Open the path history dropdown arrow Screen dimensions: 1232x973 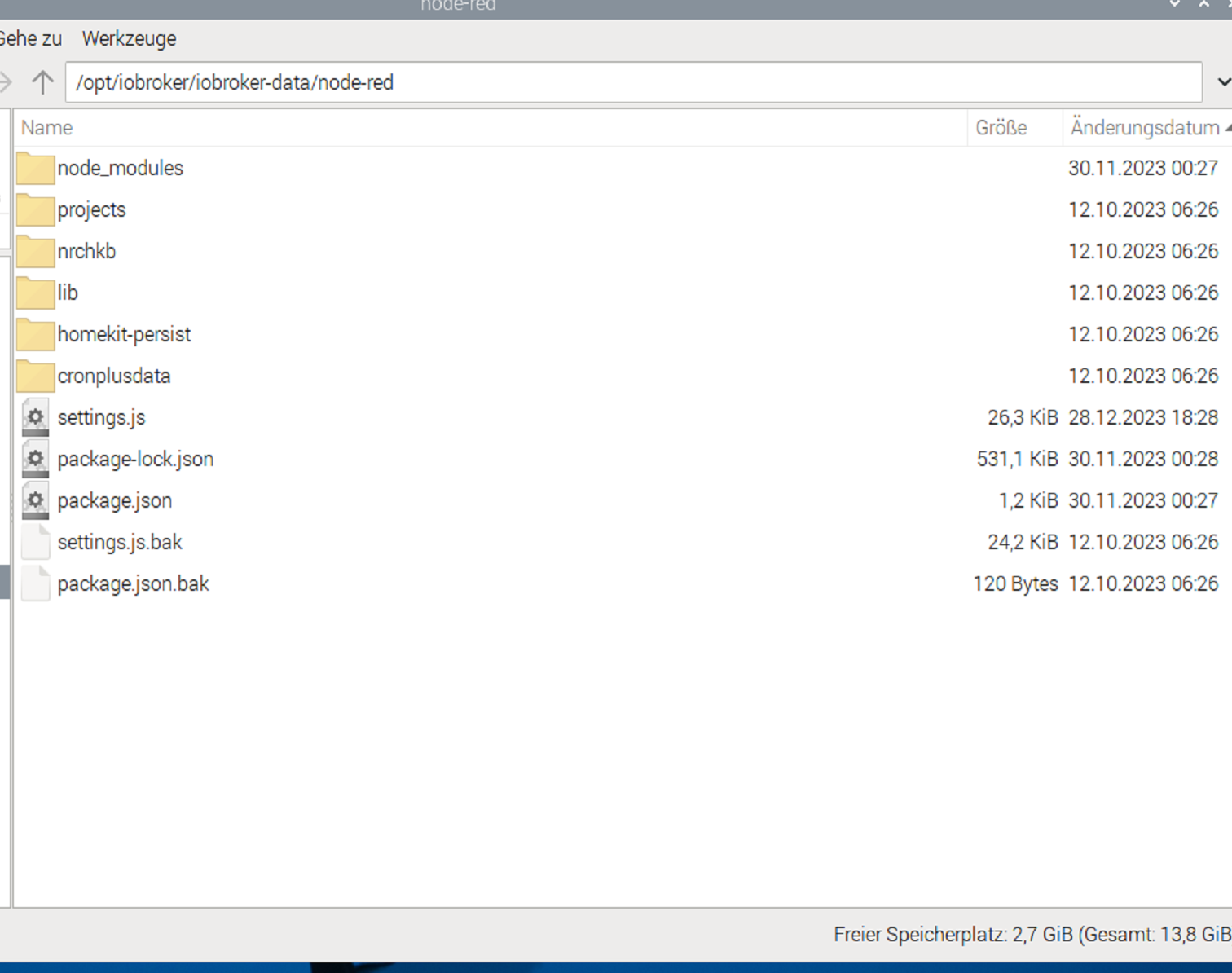click(x=1223, y=82)
